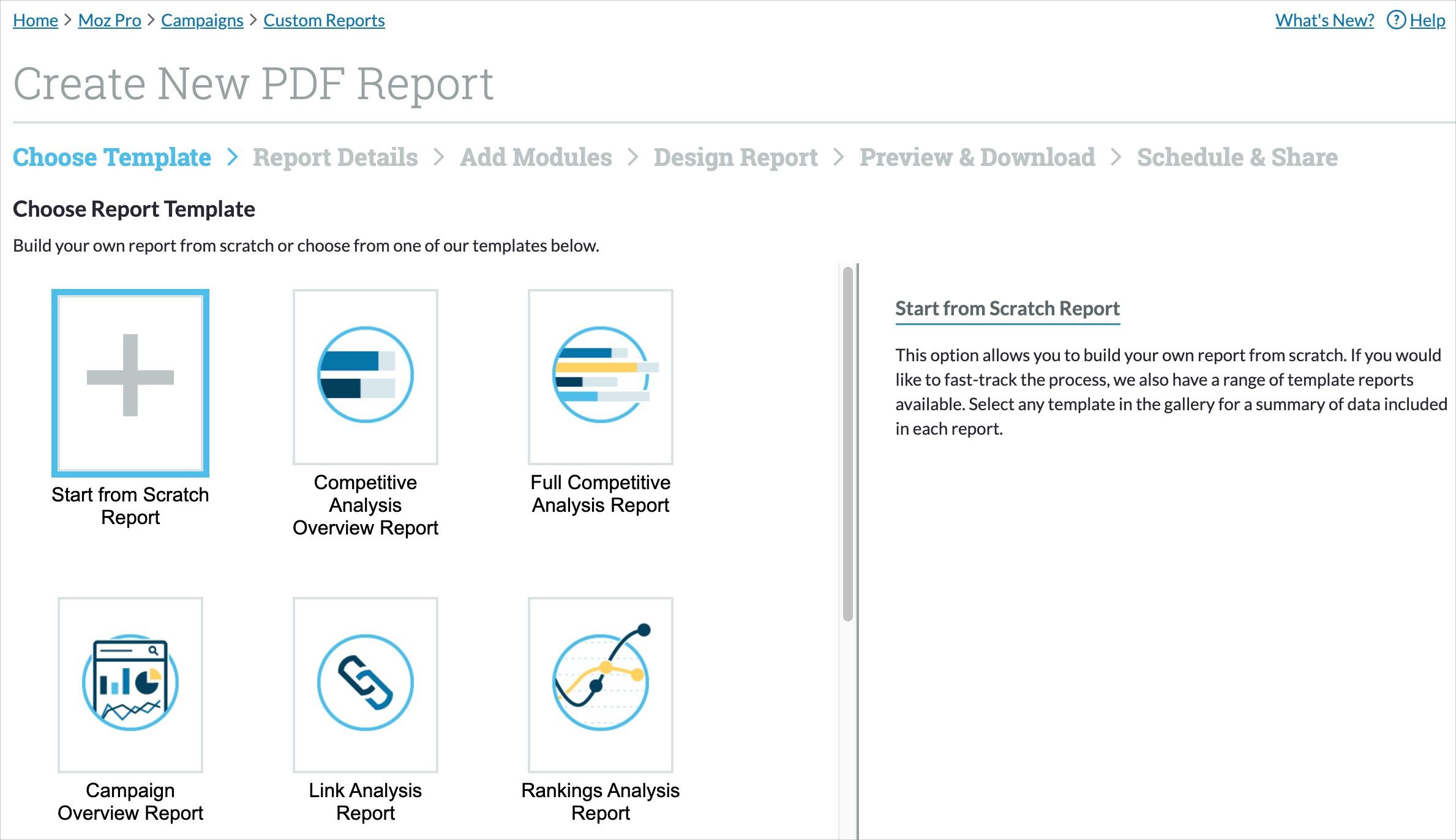Image resolution: width=1456 pixels, height=840 pixels.
Task: Open the Preview & Download step
Action: point(977,157)
